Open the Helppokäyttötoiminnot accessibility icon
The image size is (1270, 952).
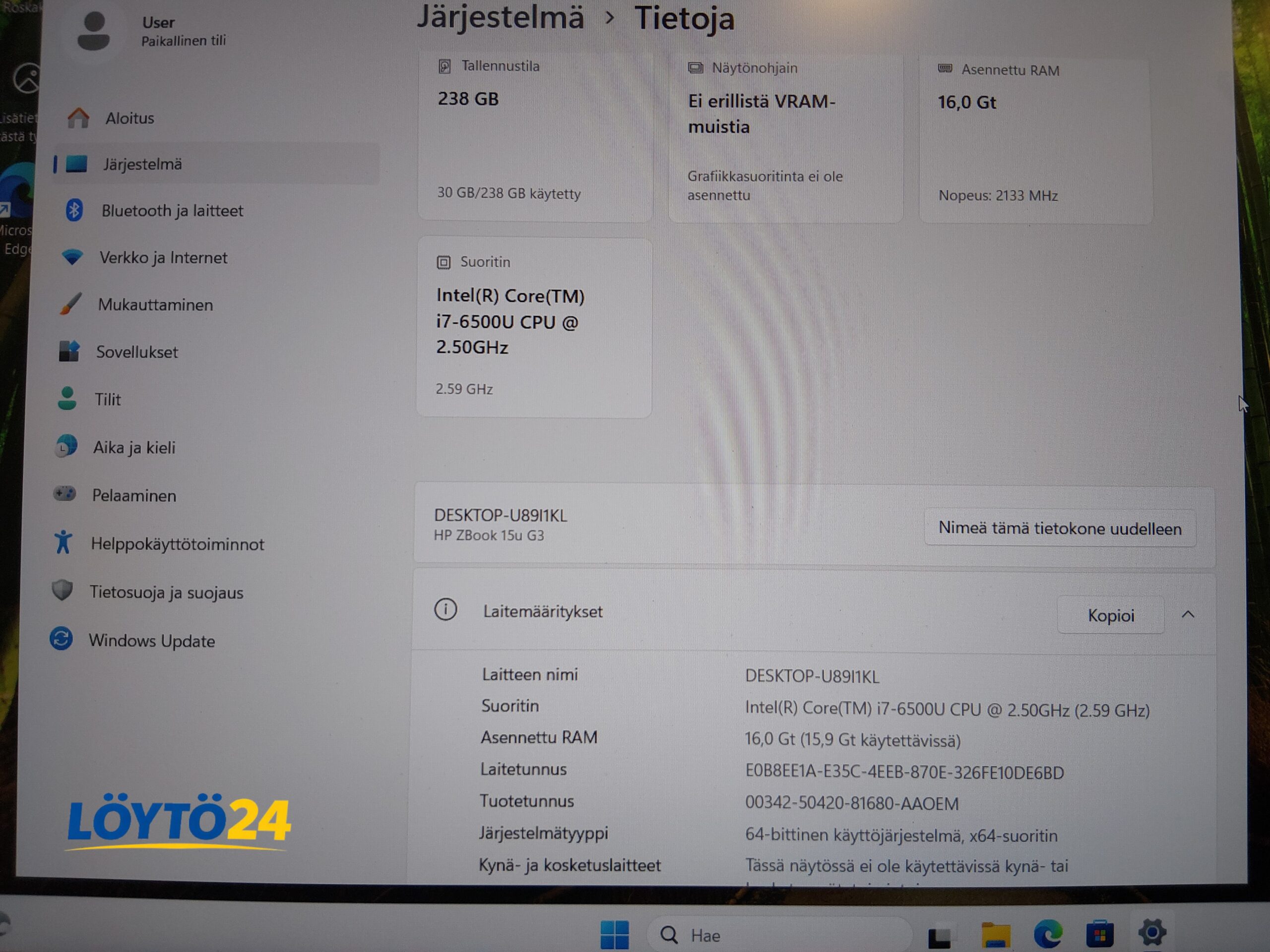tap(63, 542)
